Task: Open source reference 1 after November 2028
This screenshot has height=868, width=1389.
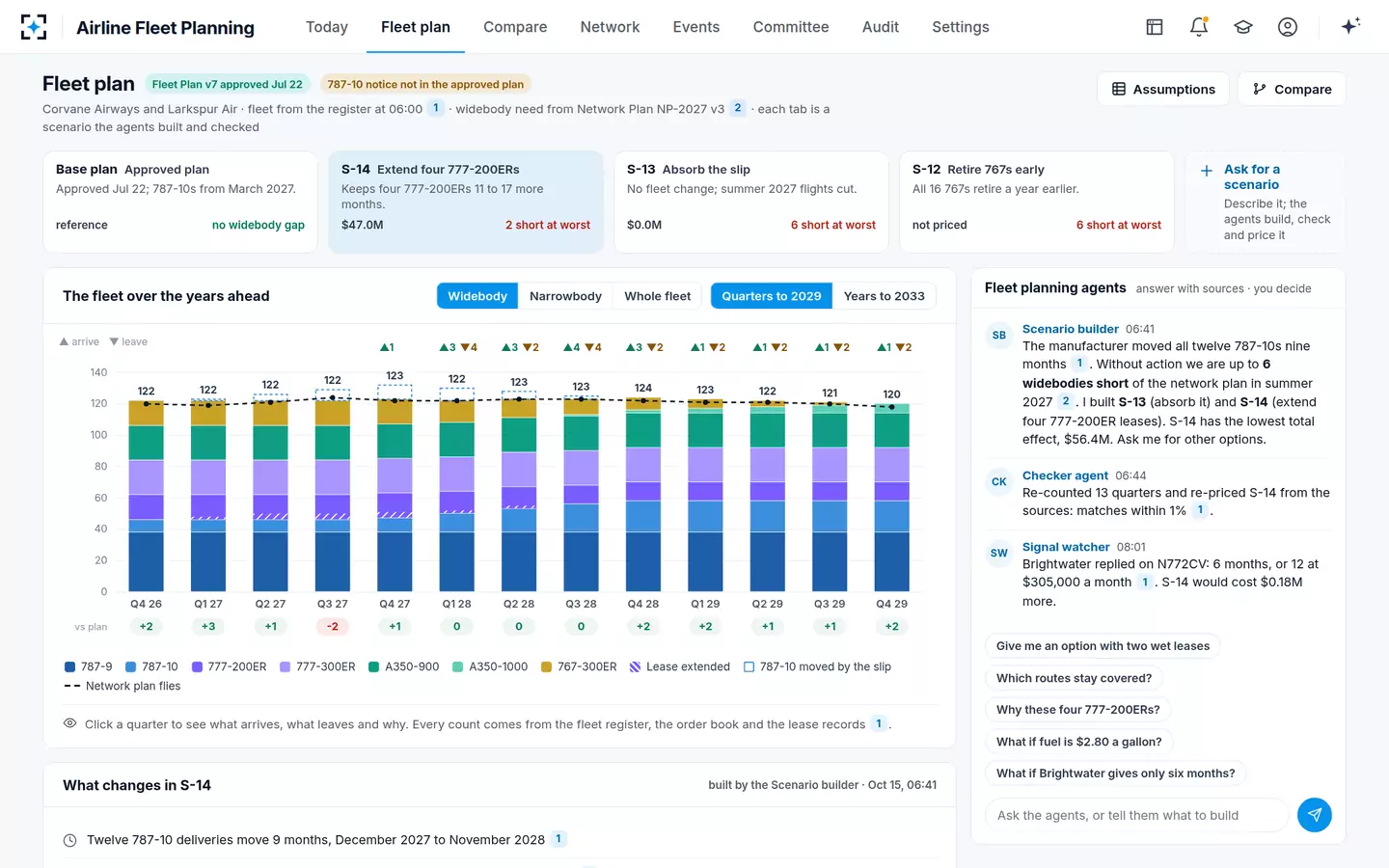Action: (x=558, y=839)
